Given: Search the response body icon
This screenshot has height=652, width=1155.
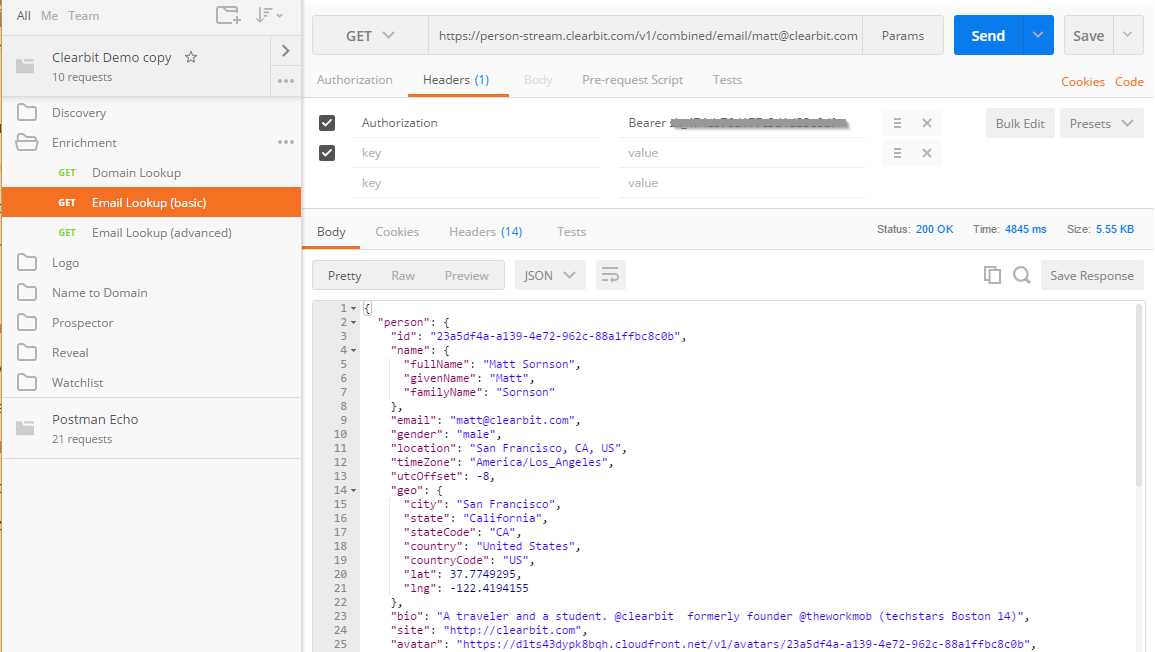Looking at the screenshot, I should (1022, 276).
